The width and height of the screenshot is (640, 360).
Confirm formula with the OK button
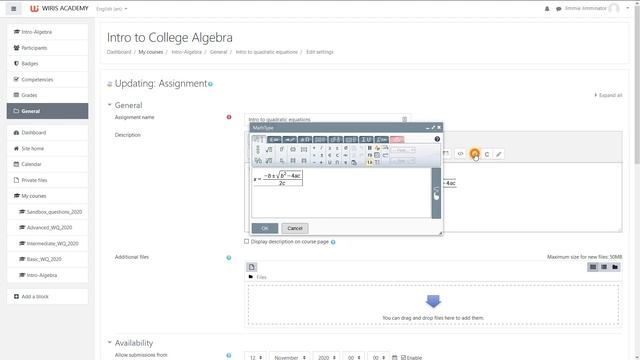264,228
